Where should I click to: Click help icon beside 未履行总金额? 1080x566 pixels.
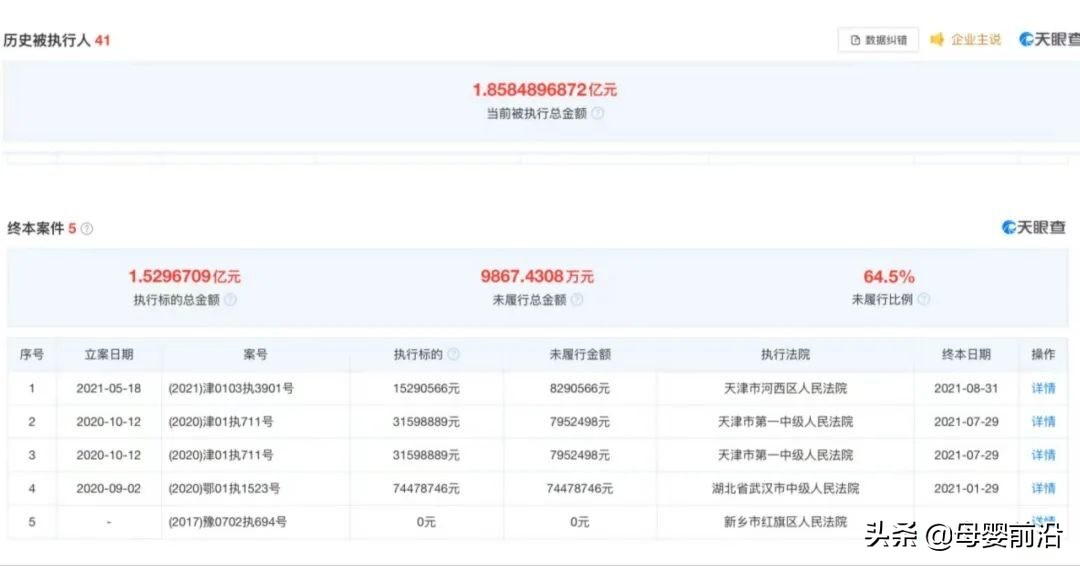click(577, 300)
